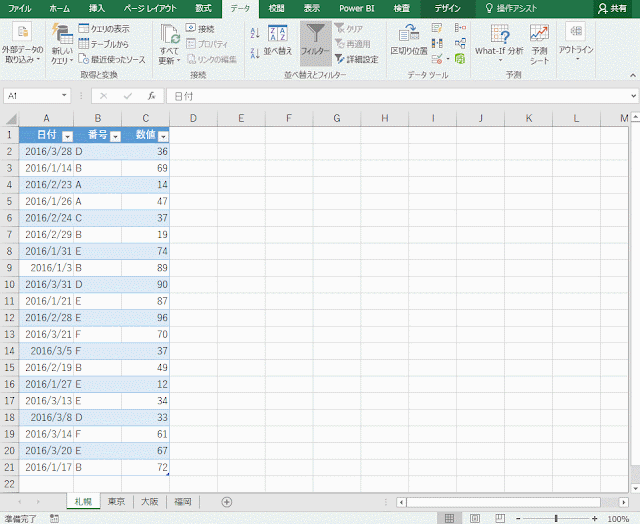Image resolution: width=640 pixels, height=524 pixels.
Task: Select Normal view in status bar
Action: click(x=449, y=519)
